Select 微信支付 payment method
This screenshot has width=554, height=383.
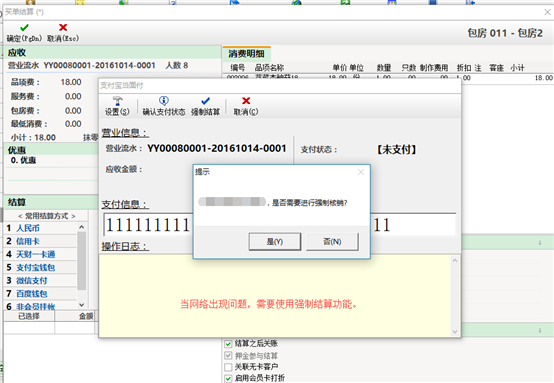tap(40, 281)
